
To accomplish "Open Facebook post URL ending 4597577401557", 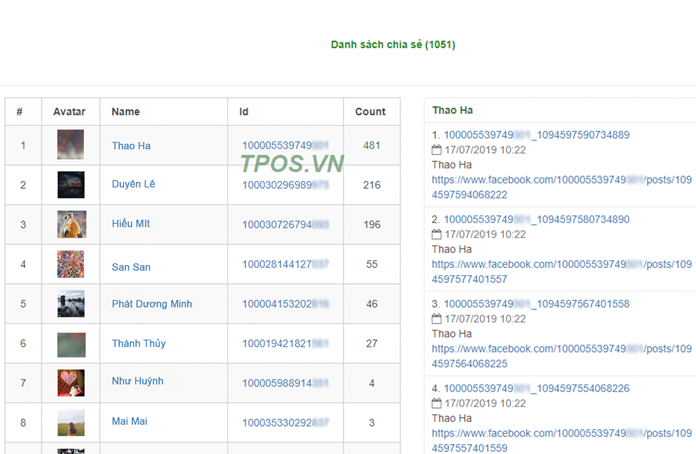I will [x=562, y=271].
